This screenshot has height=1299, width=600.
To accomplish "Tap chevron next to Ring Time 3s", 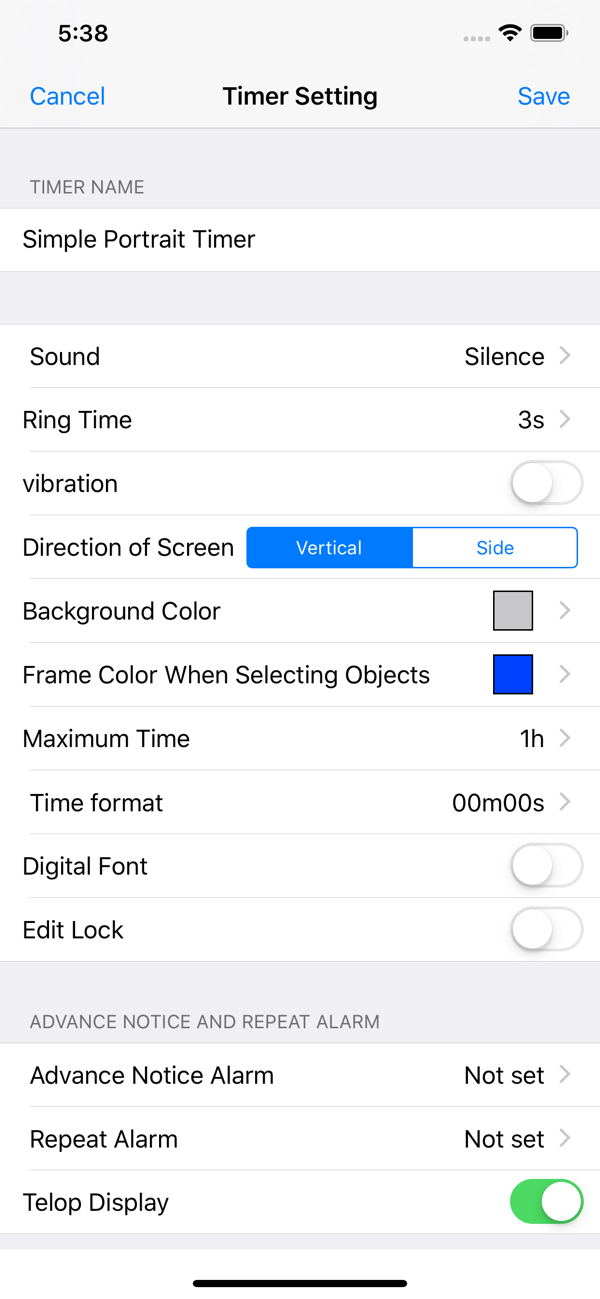I will click(x=565, y=420).
